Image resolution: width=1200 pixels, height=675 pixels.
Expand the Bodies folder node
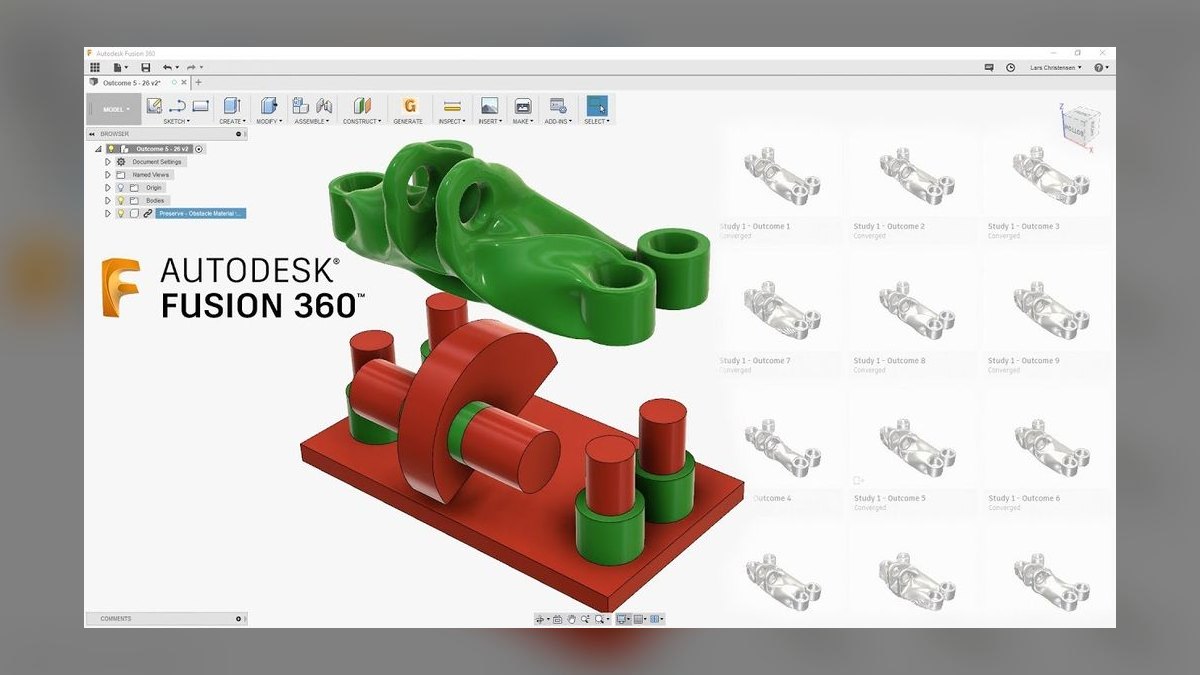(108, 200)
